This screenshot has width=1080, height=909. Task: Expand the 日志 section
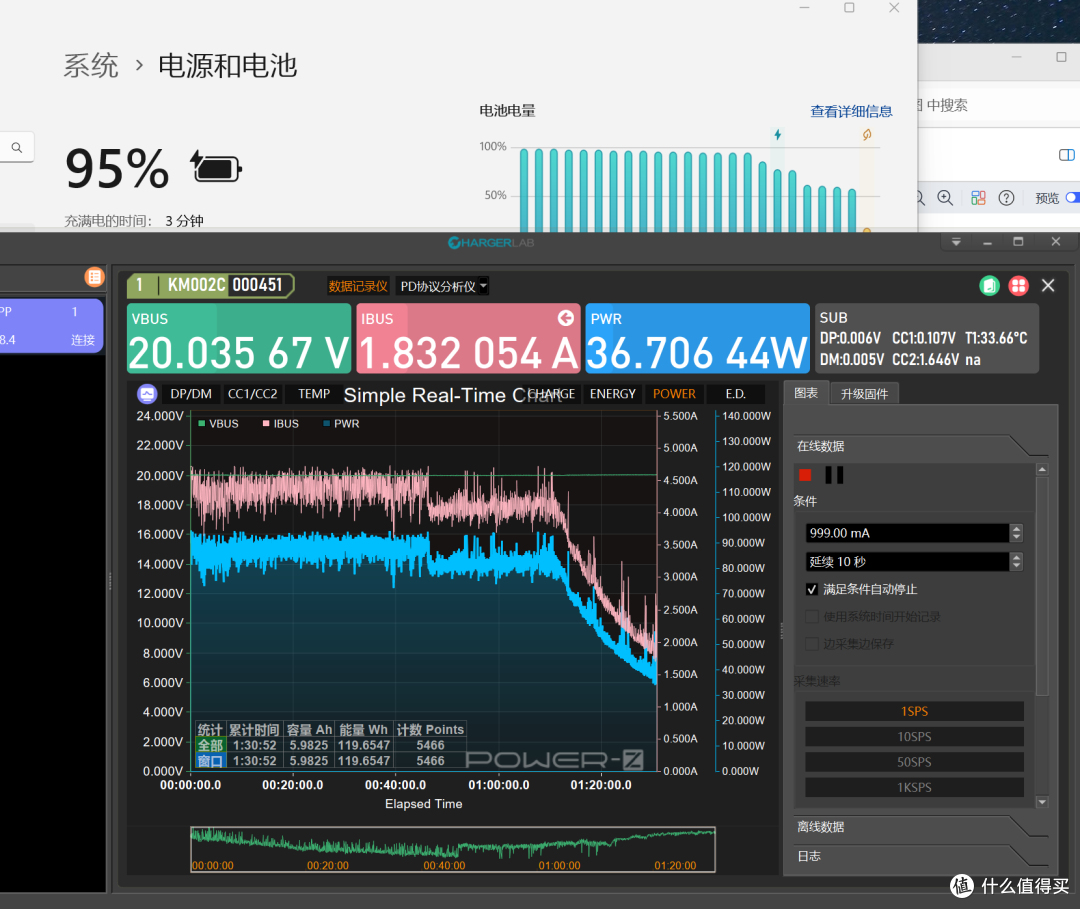tap(922, 856)
